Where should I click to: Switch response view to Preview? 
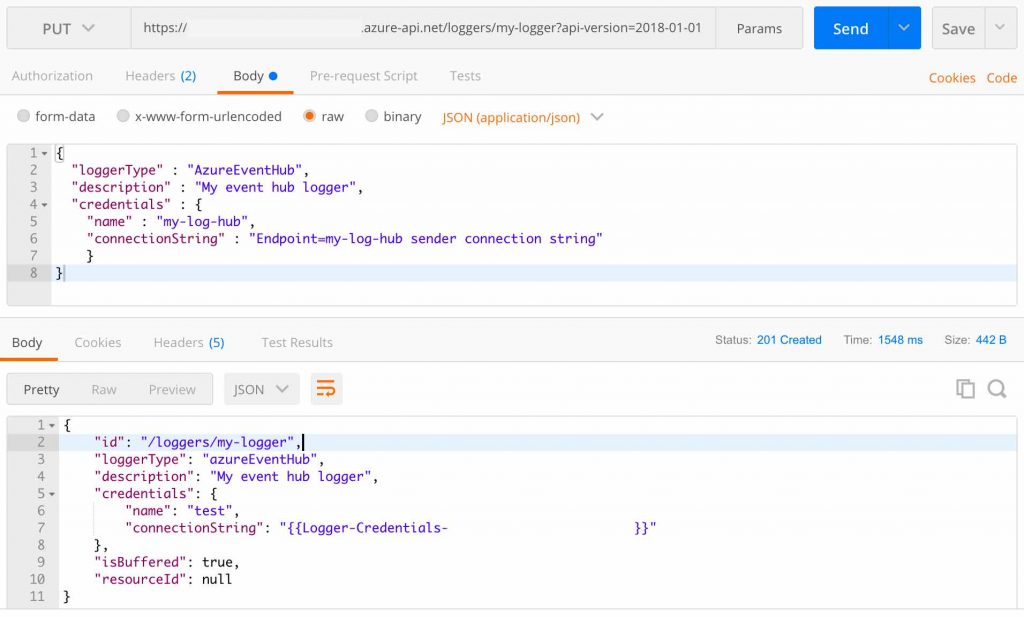click(172, 389)
